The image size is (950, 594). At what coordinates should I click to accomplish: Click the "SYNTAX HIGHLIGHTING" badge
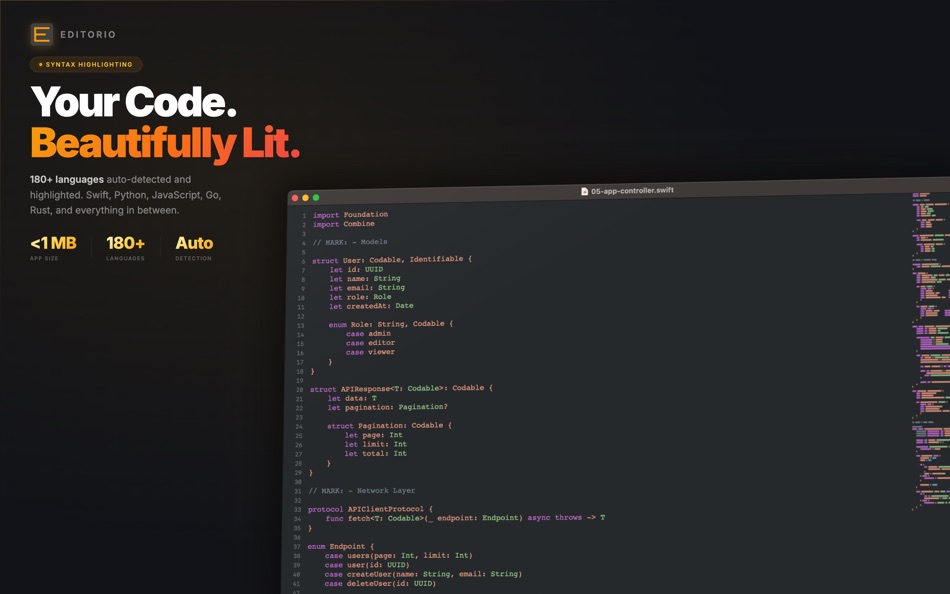click(86, 64)
